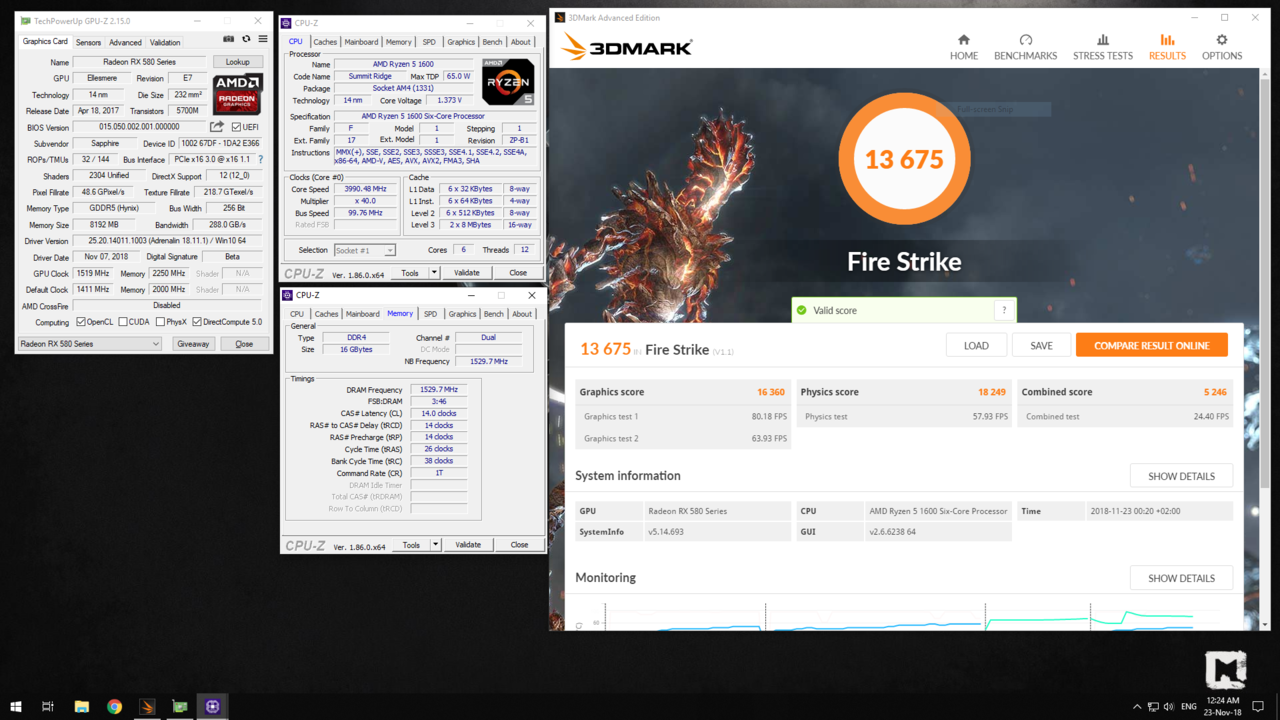Click the Giveaway button in GPU-Z
This screenshot has width=1280, height=720.
[x=193, y=343]
